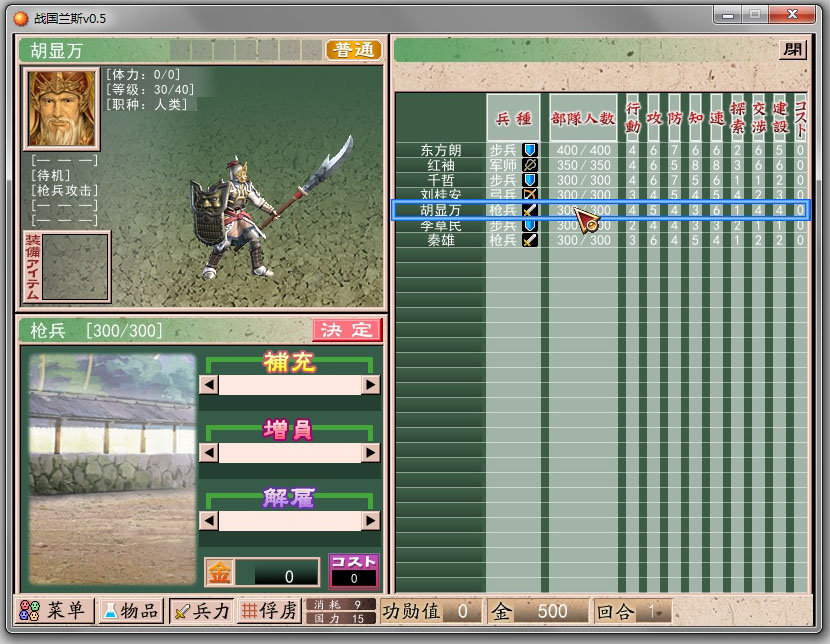Click the grid icon on 俘虏 button
This screenshot has height=644, width=830.
coord(249,611)
